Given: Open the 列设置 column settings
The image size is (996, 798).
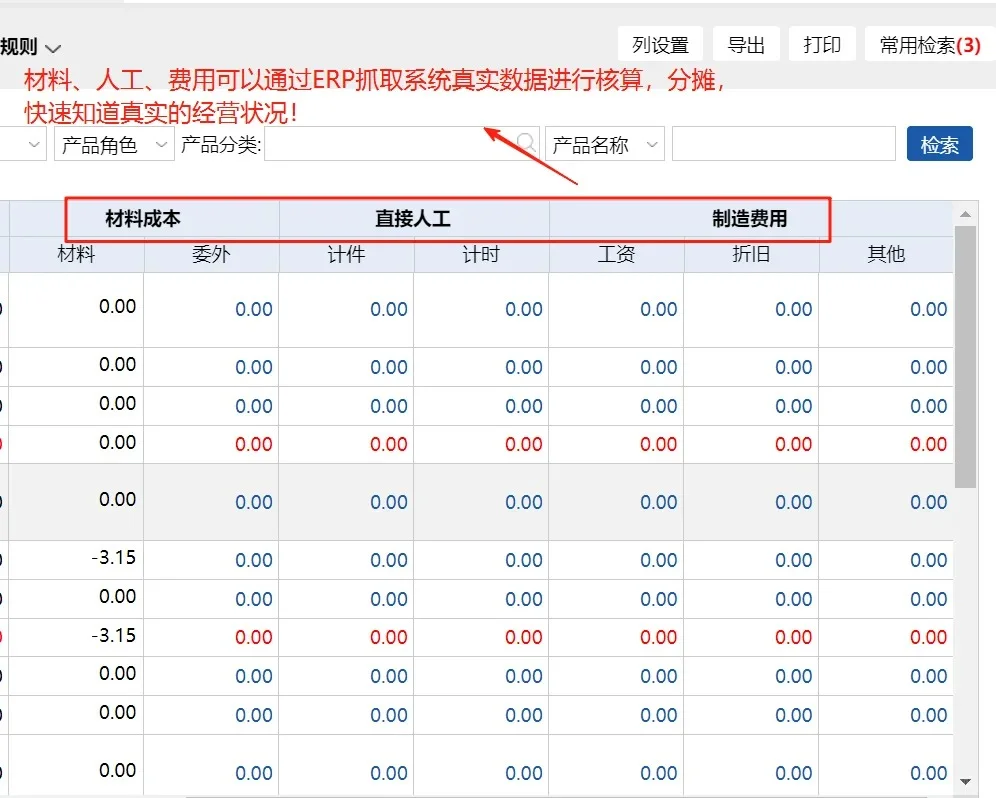Looking at the screenshot, I should pyautogui.click(x=661, y=43).
